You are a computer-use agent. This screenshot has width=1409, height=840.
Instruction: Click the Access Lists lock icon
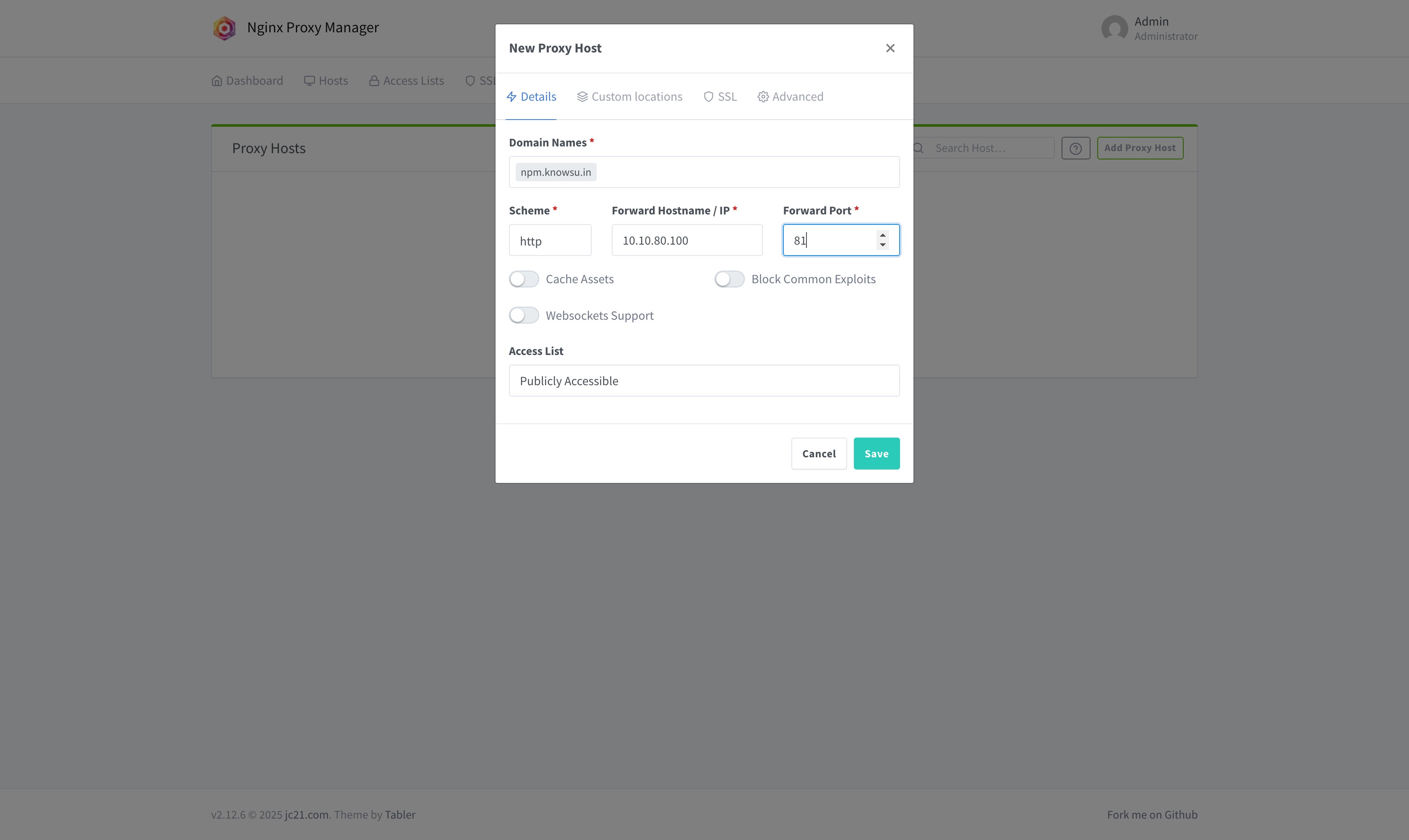(374, 81)
